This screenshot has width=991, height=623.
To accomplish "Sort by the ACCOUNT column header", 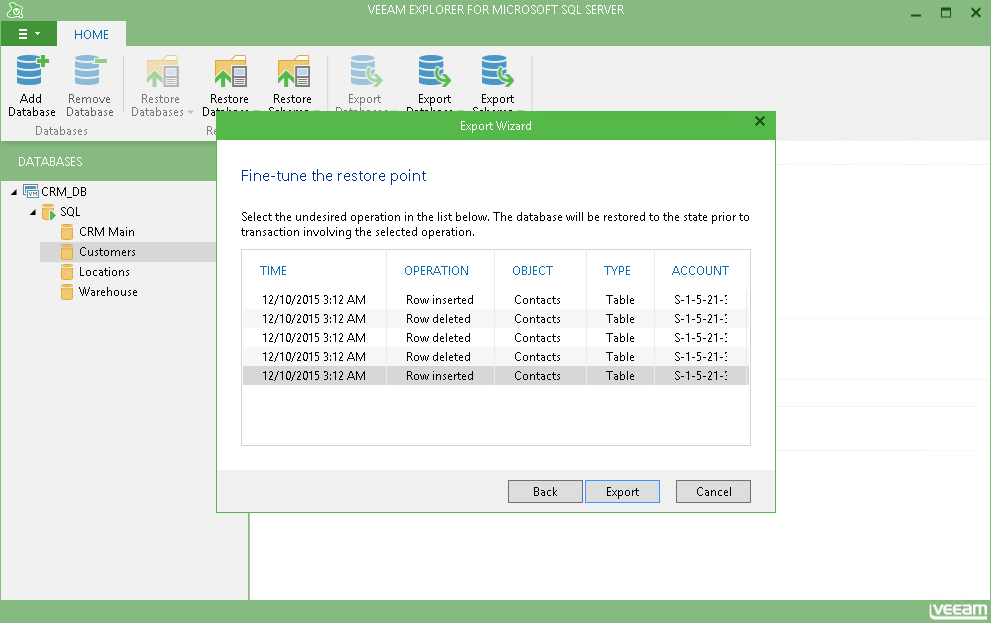I will (700, 270).
